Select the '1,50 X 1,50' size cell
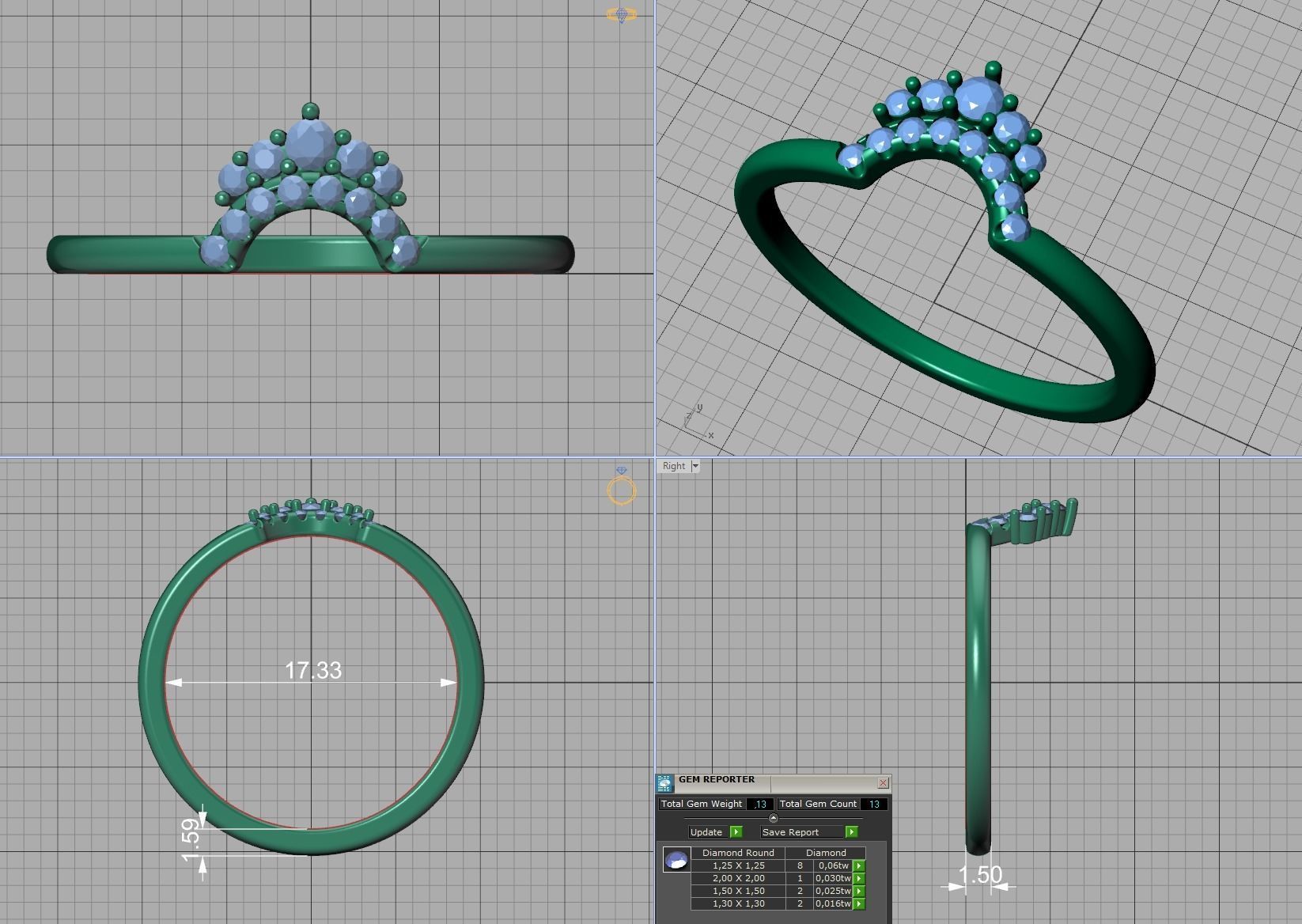The image size is (1302, 924). click(738, 891)
